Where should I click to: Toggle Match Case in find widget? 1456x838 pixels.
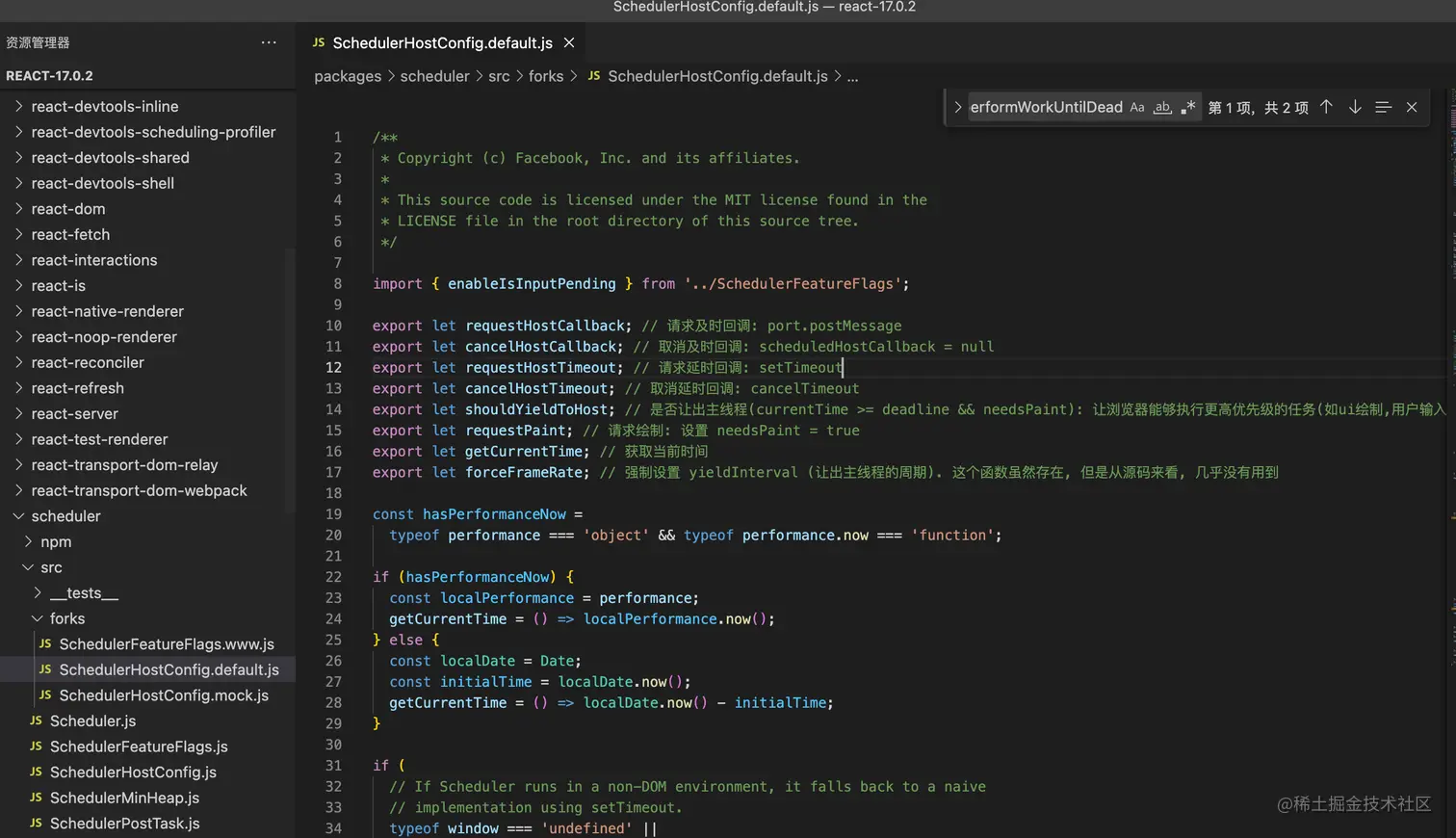1137,107
